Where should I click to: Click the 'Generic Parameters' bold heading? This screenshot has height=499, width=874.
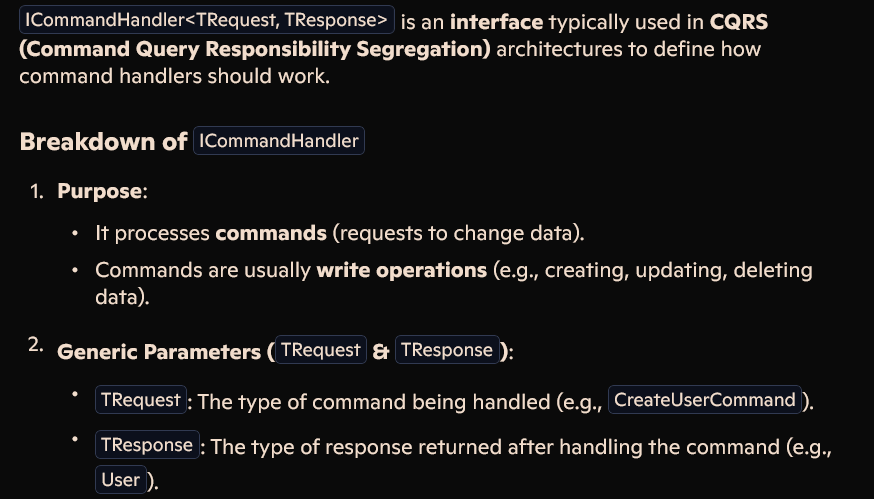click(x=159, y=352)
